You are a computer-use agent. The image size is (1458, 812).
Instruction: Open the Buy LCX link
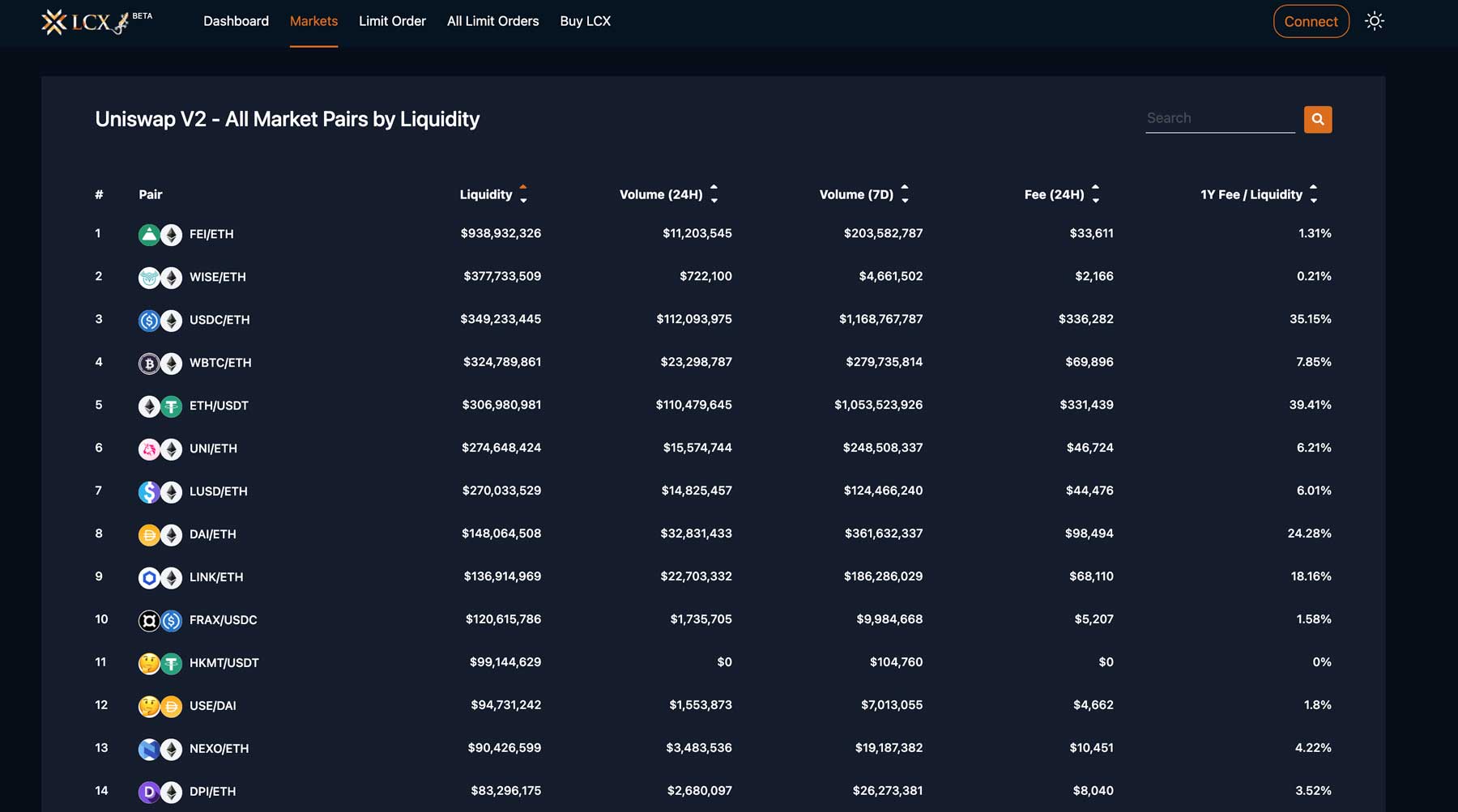tap(585, 21)
